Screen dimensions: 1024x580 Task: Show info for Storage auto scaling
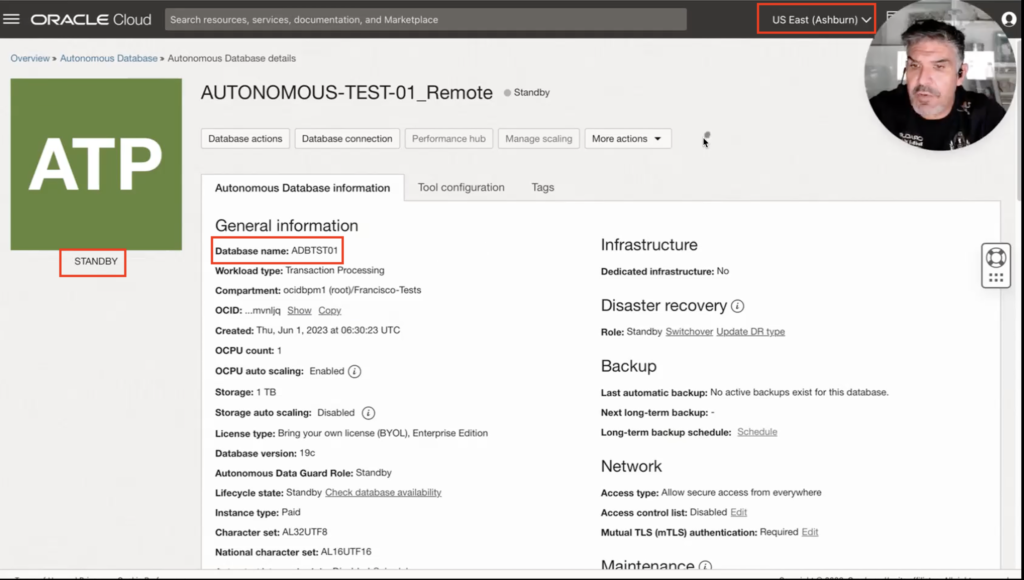(x=368, y=412)
